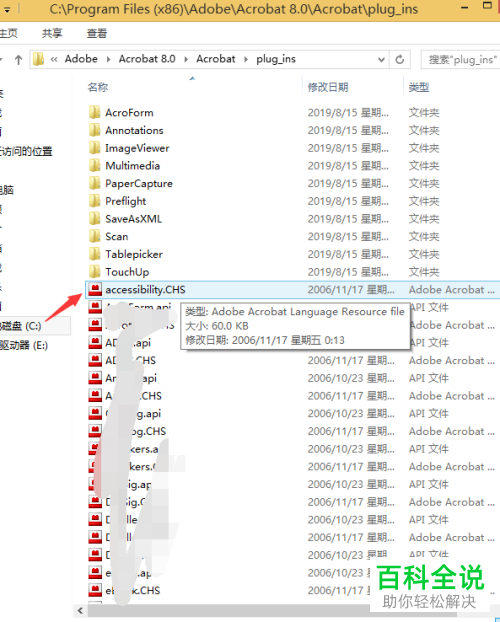Image resolution: width=500 pixels, height=622 pixels.
Task: Open the 共享 ribbon tab
Action: (52, 33)
